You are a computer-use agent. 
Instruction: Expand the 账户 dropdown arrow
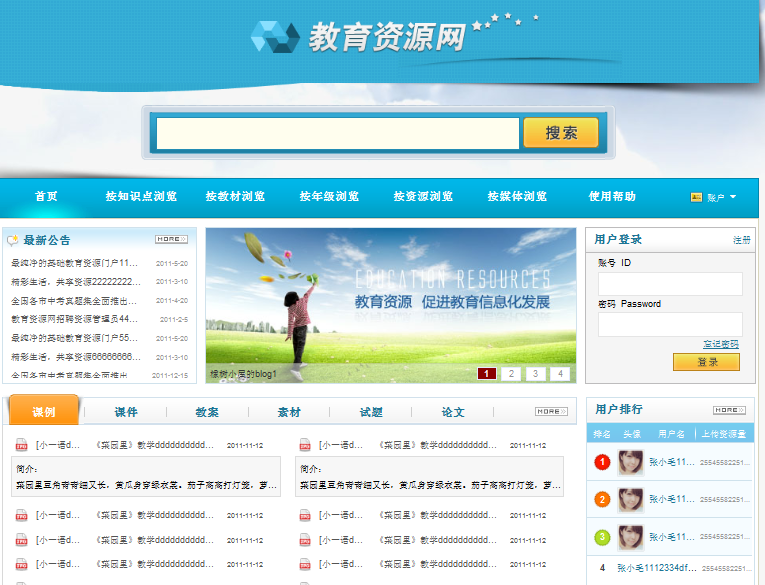coord(733,197)
